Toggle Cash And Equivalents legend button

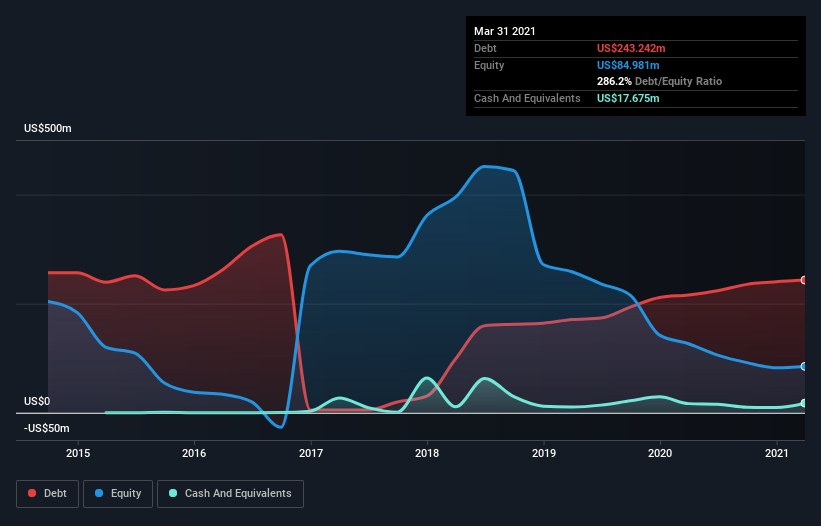(x=230, y=494)
